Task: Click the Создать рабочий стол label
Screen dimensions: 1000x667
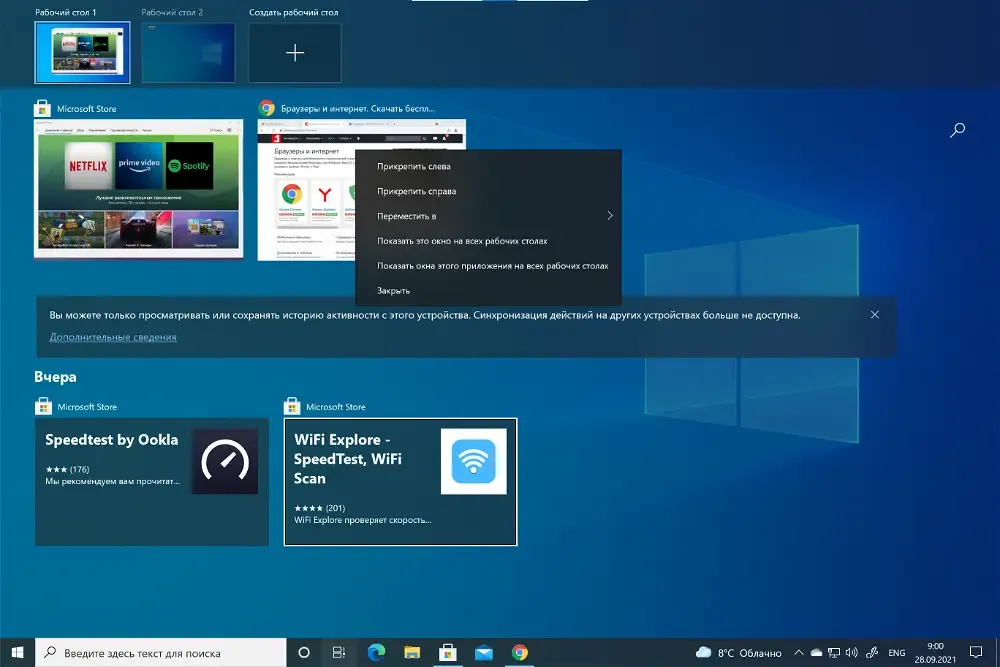Action: pos(293,12)
